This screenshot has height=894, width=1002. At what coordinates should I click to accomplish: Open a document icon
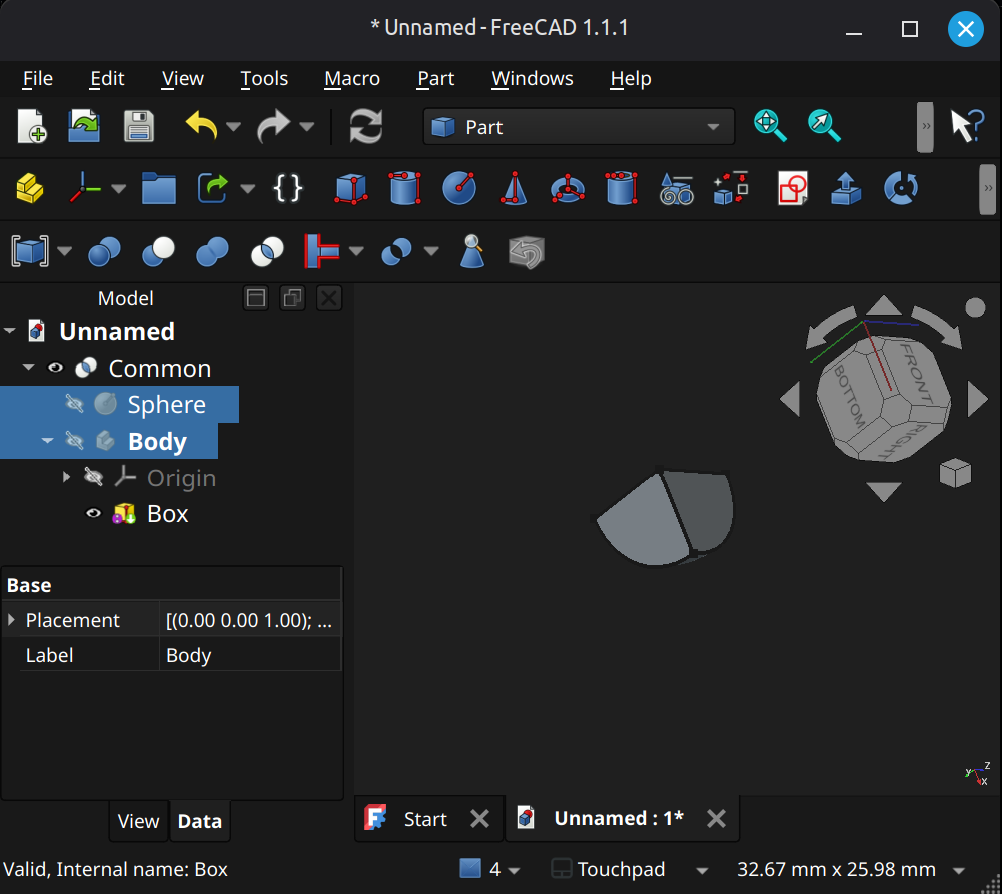(x=84, y=126)
